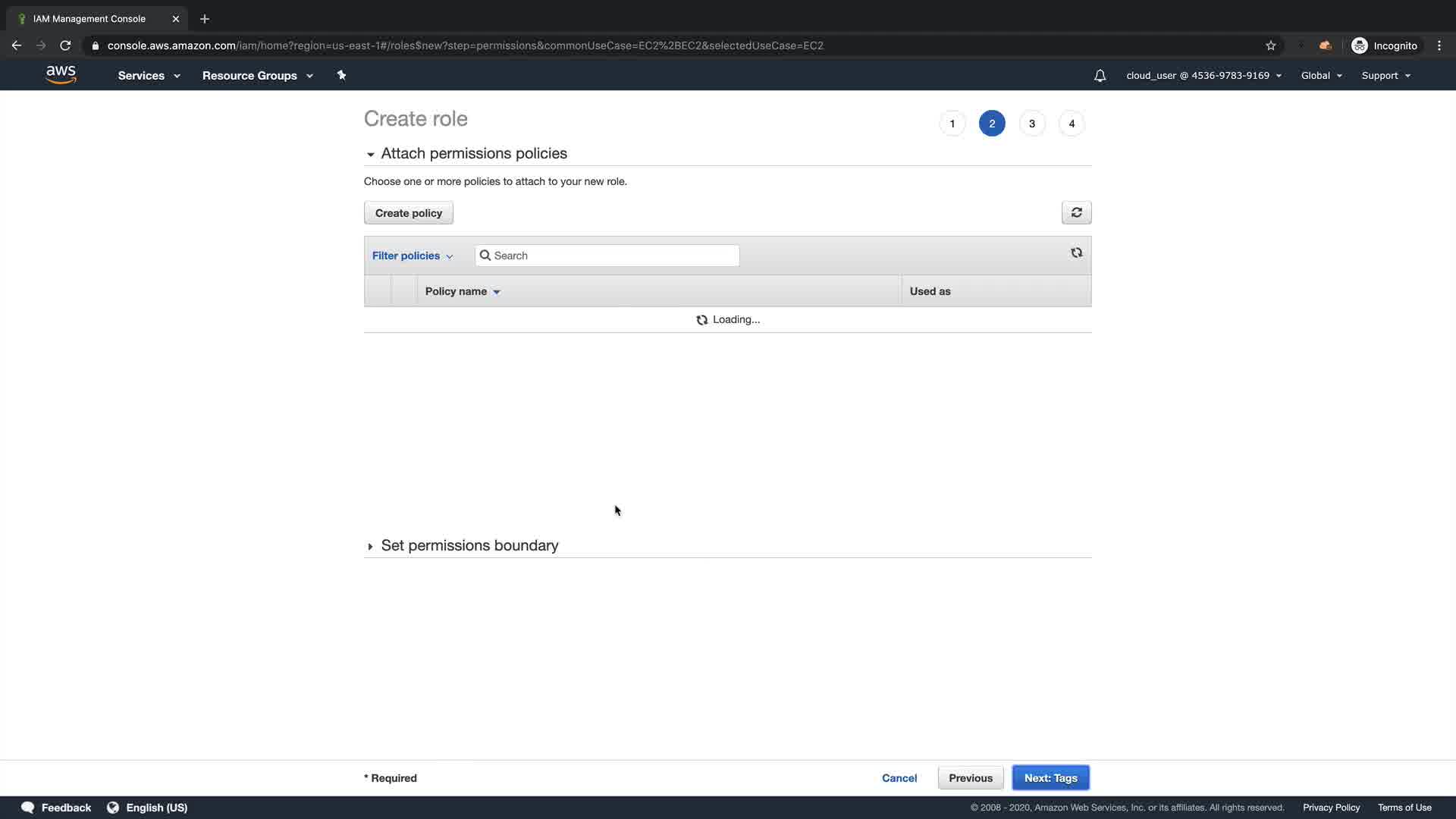Open Chrome three-dot menu
Image resolution: width=1456 pixels, height=819 pixels.
(1439, 45)
